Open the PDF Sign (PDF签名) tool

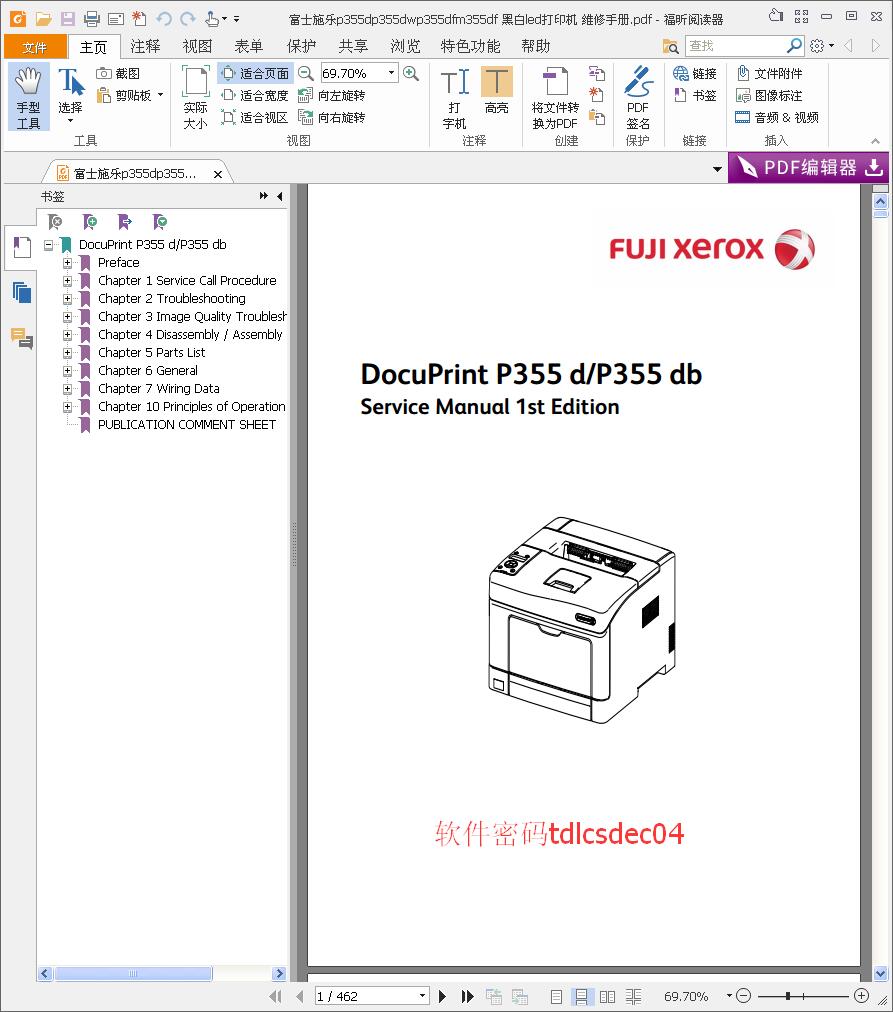(x=638, y=97)
